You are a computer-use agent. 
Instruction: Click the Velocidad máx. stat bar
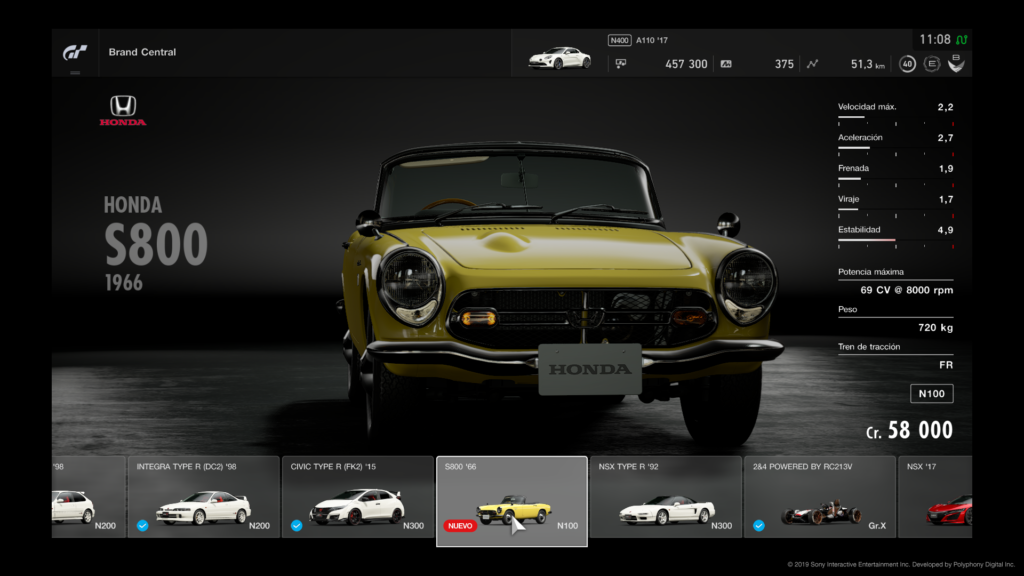pyautogui.click(x=895, y=118)
